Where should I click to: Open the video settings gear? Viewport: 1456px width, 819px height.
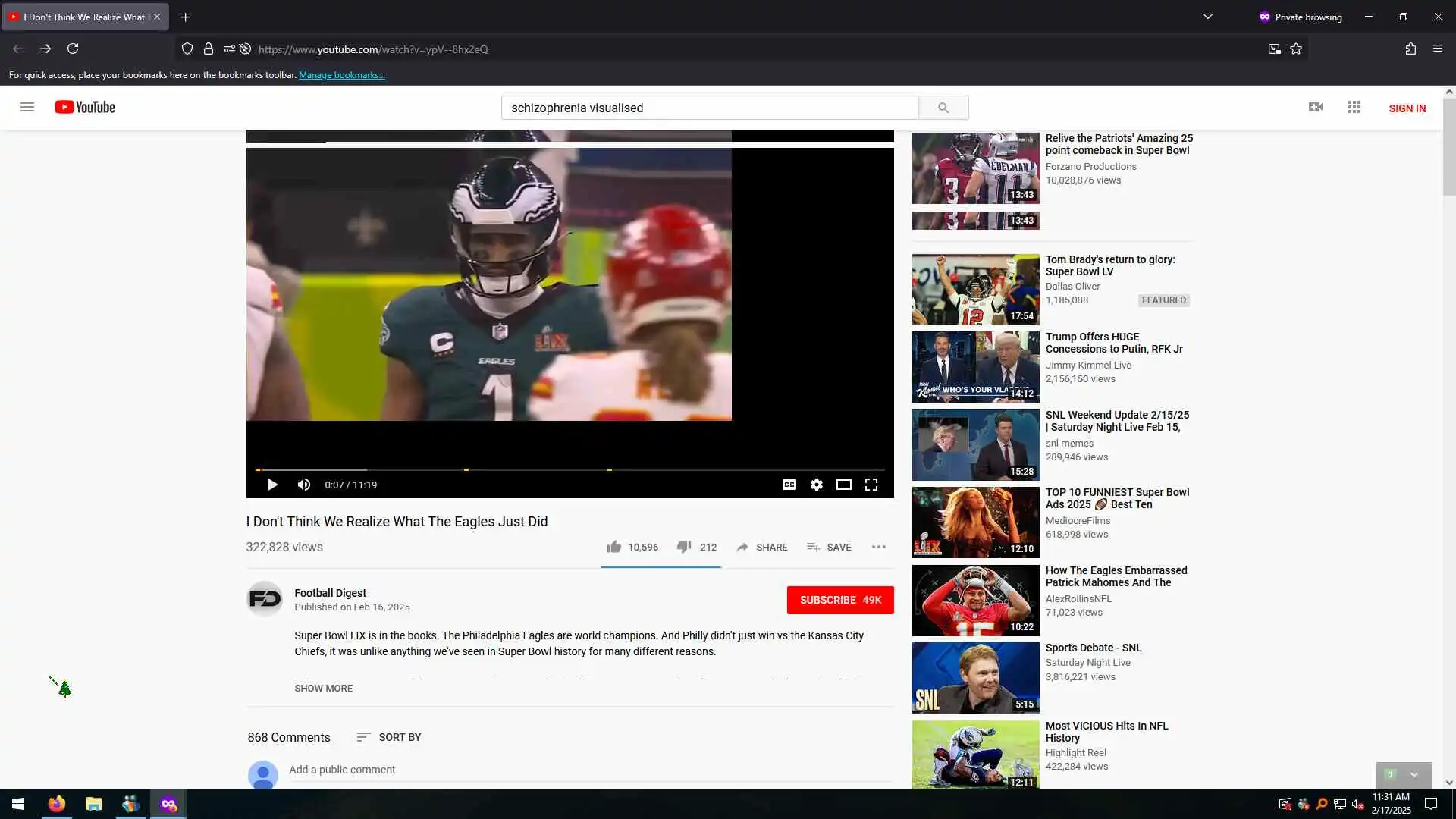pyautogui.click(x=816, y=485)
